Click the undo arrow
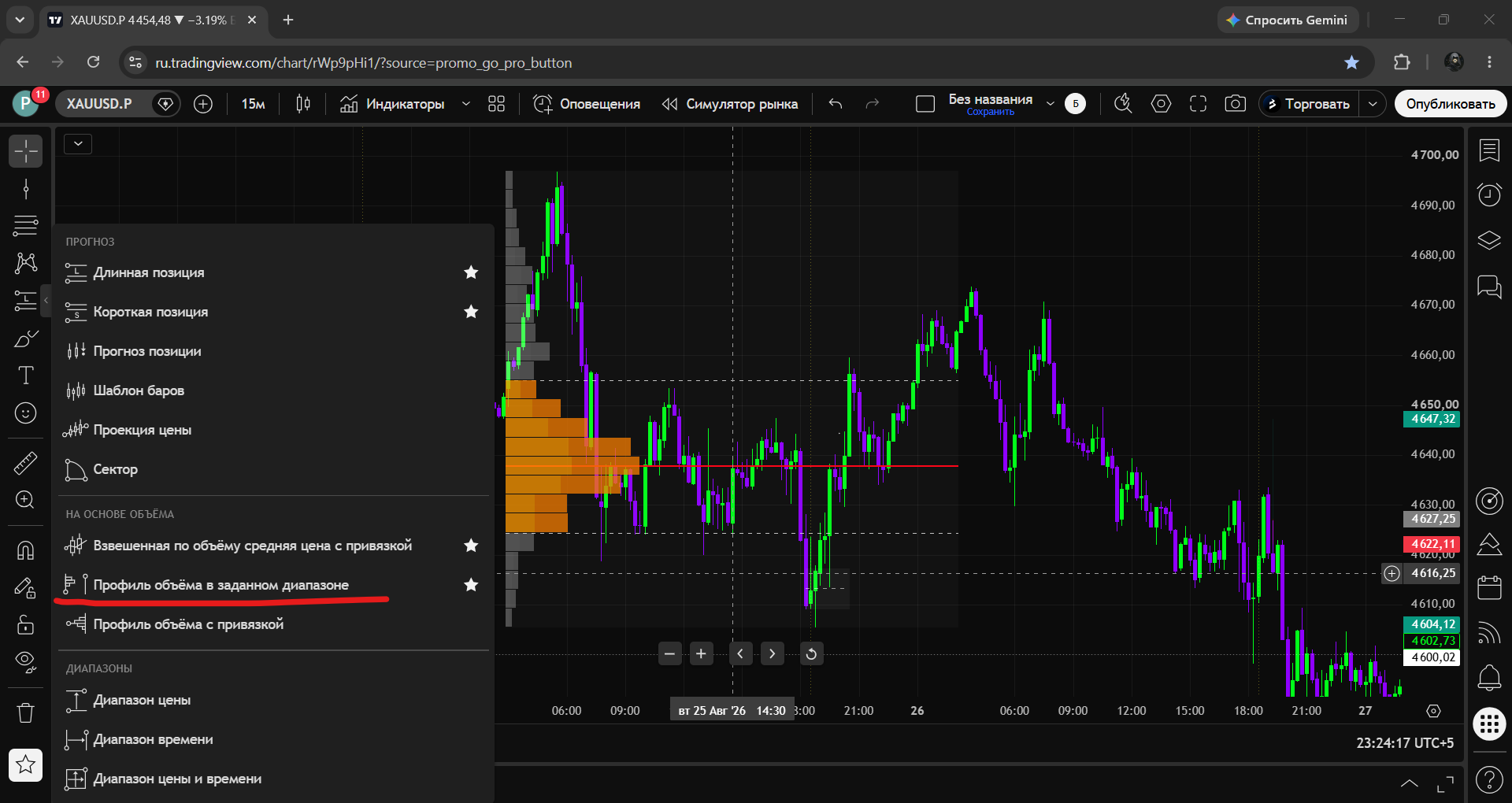The image size is (1512, 803). 836,104
